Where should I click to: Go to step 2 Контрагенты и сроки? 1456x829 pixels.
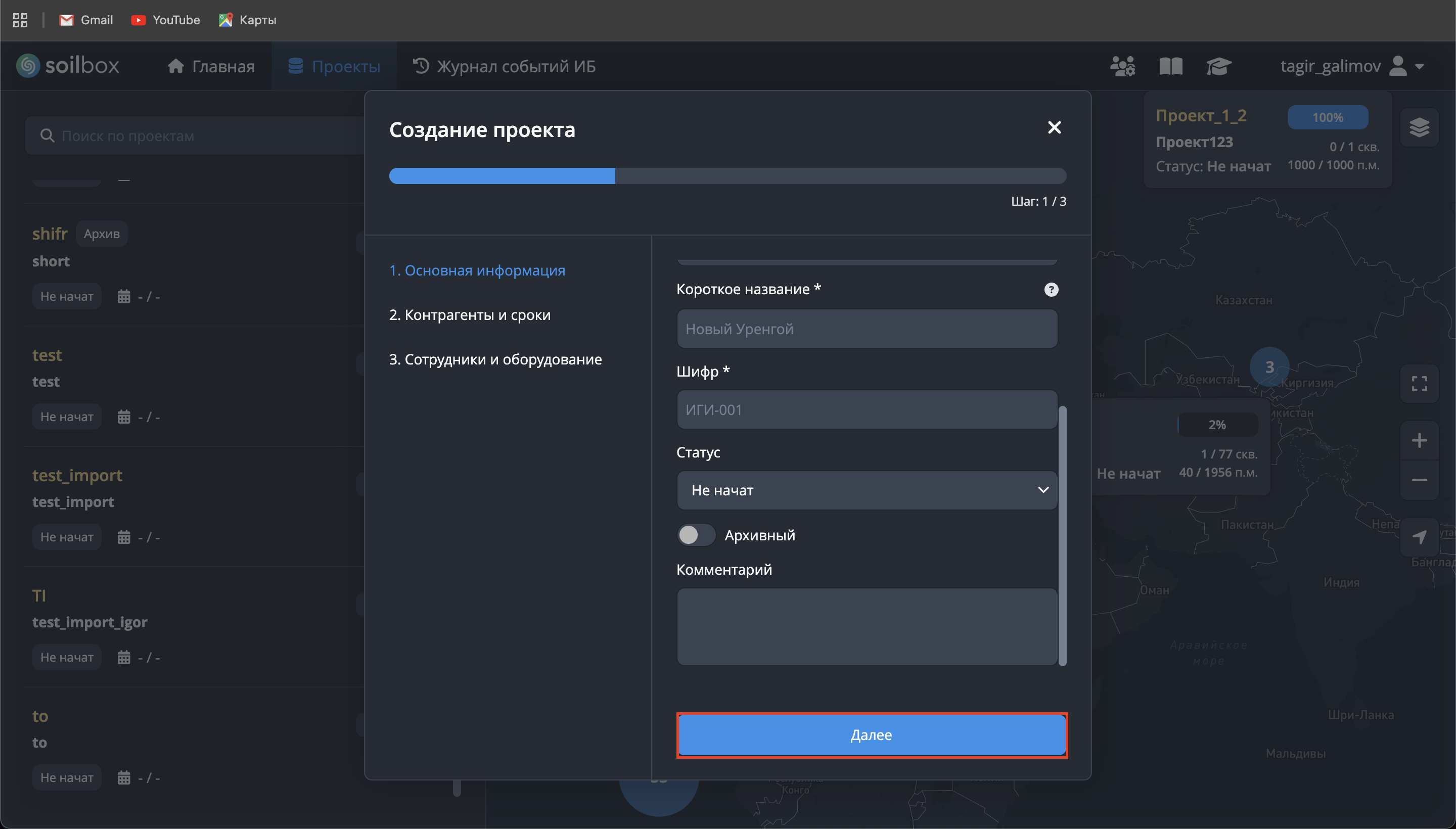(x=470, y=315)
